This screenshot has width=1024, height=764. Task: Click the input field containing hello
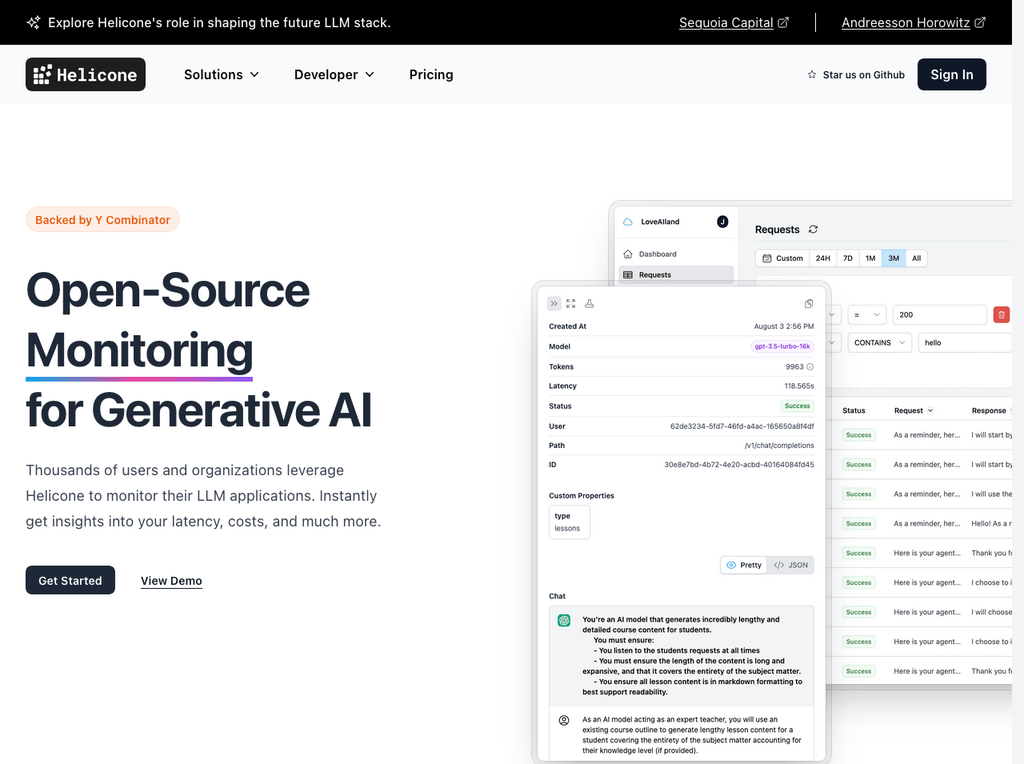[965, 343]
